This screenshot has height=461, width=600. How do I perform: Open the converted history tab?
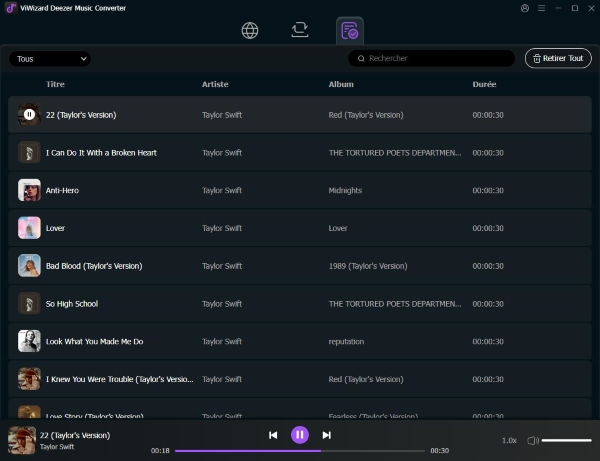(x=349, y=31)
